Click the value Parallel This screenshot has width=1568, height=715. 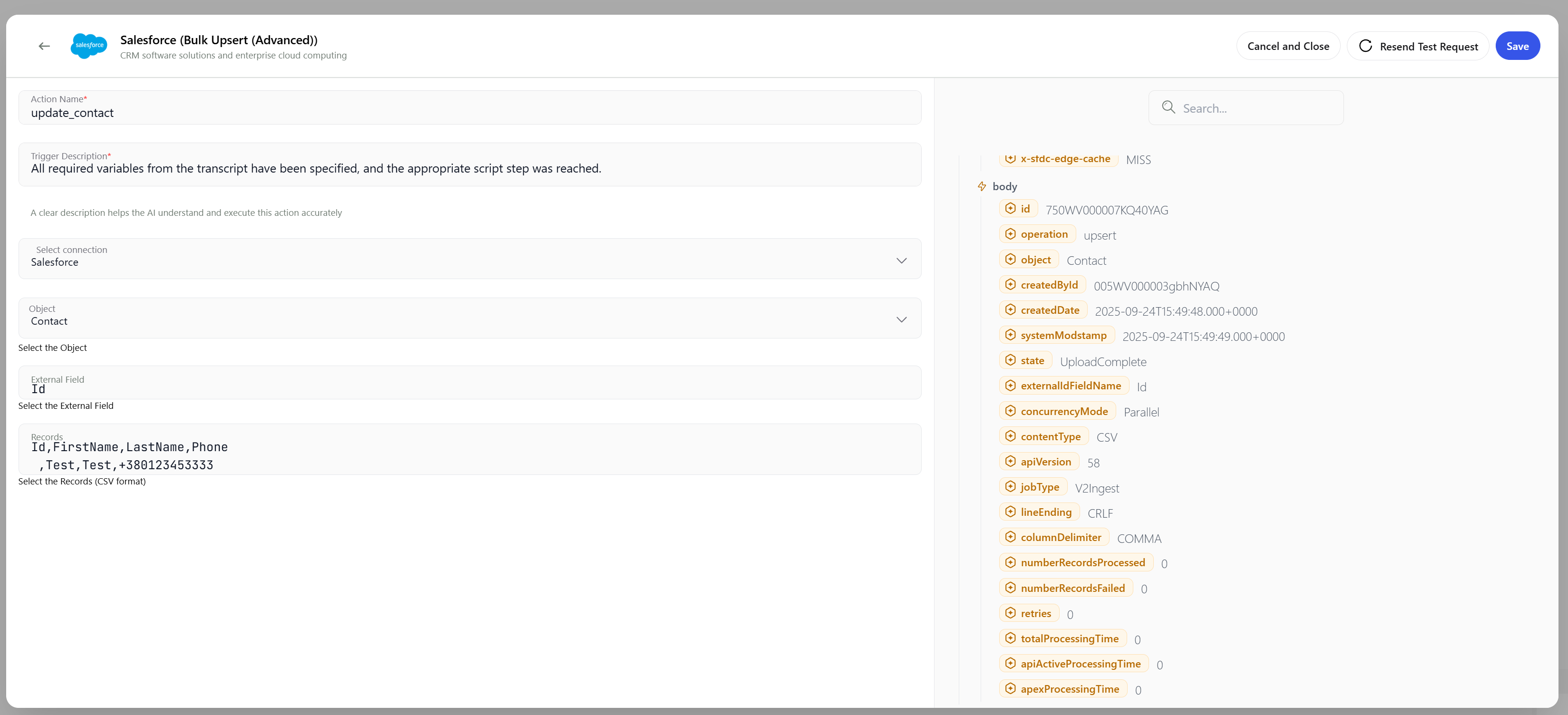click(1141, 412)
